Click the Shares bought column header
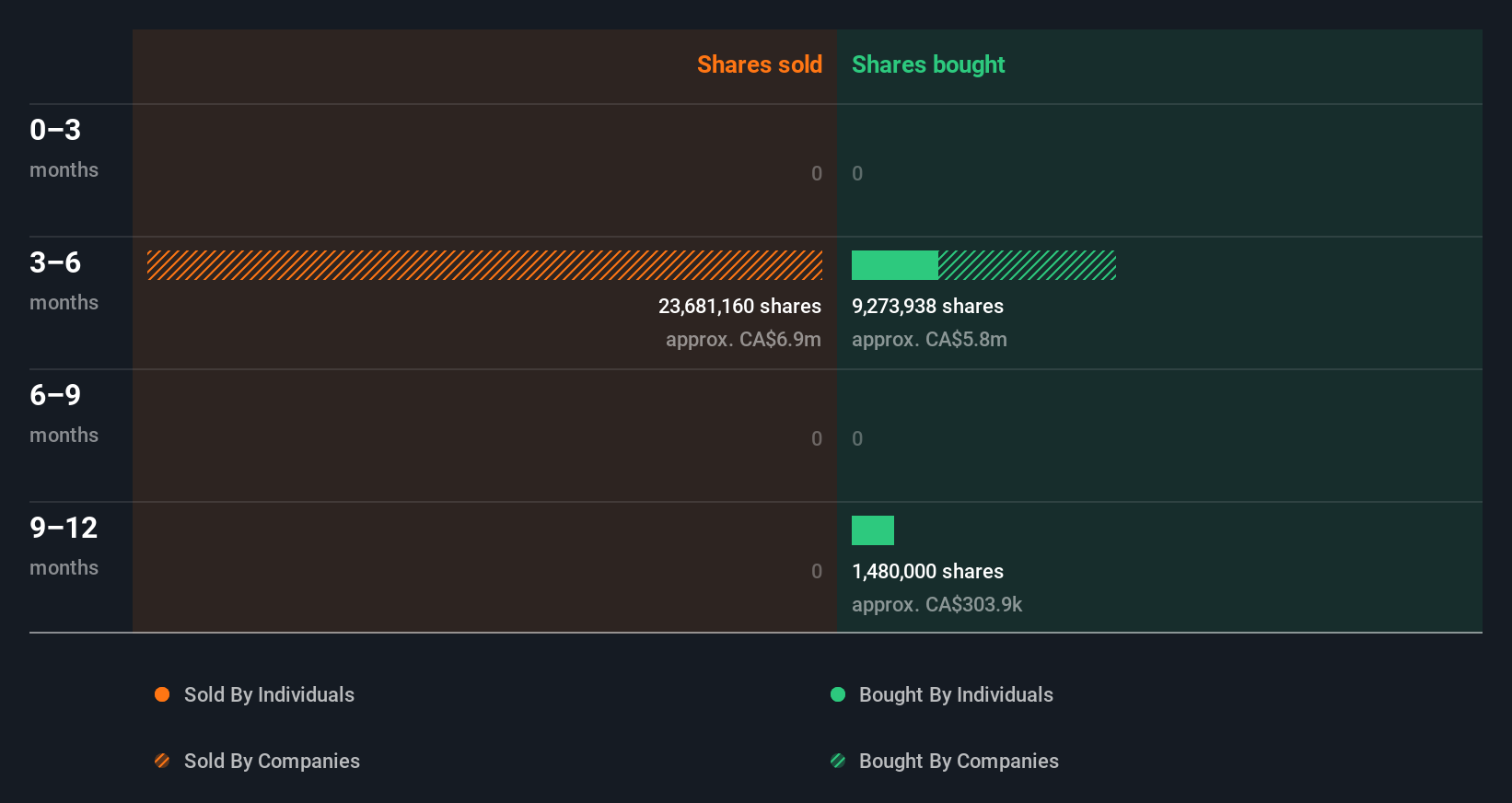This screenshot has width=1512, height=803. tap(928, 64)
